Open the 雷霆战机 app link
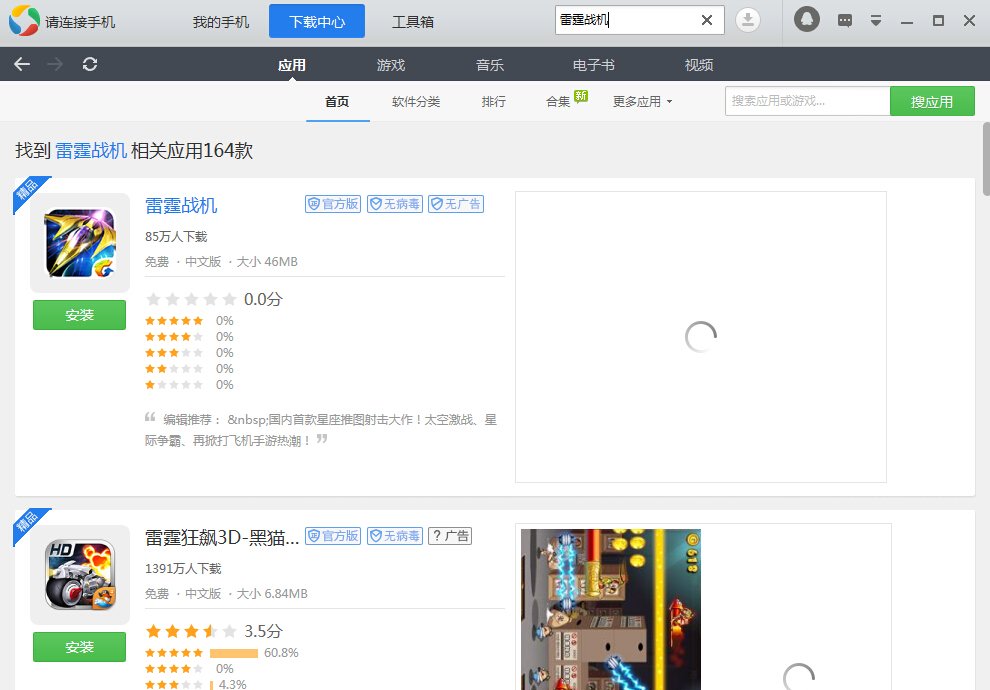This screenshot has height=690, width=990. coord(181,205)
